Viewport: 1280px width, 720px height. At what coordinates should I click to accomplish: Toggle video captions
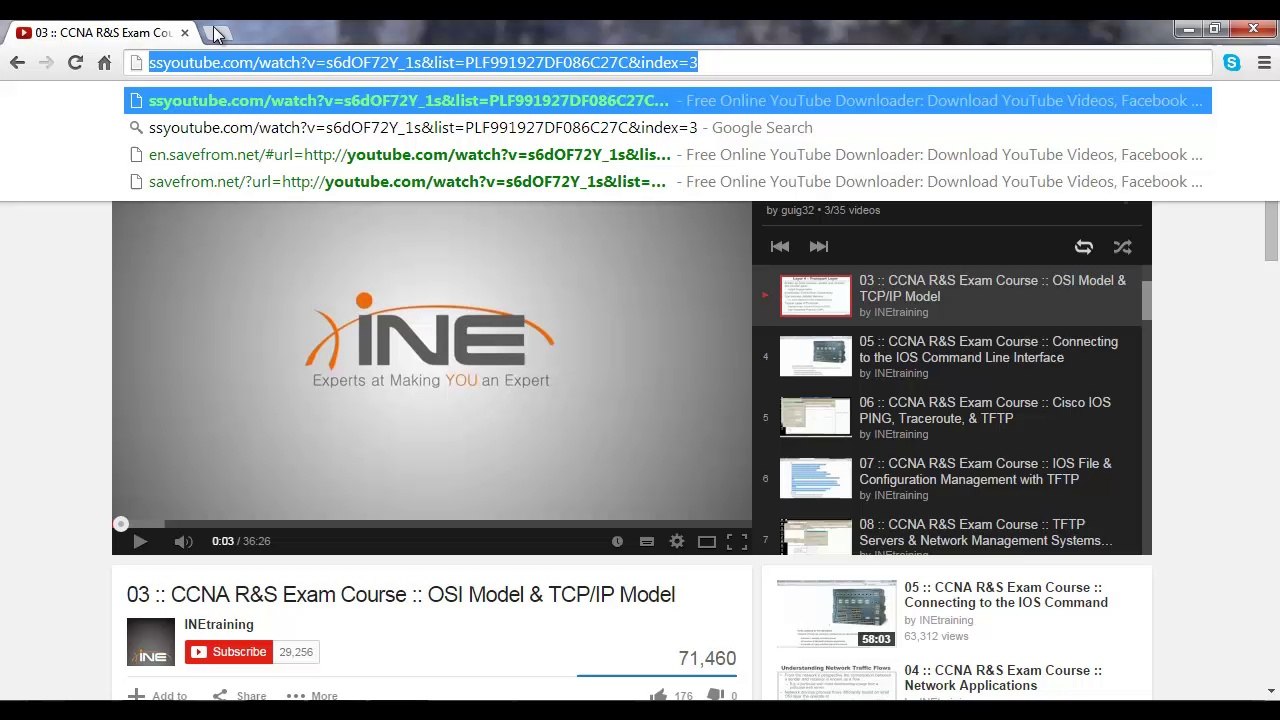(x=647, y=541)
